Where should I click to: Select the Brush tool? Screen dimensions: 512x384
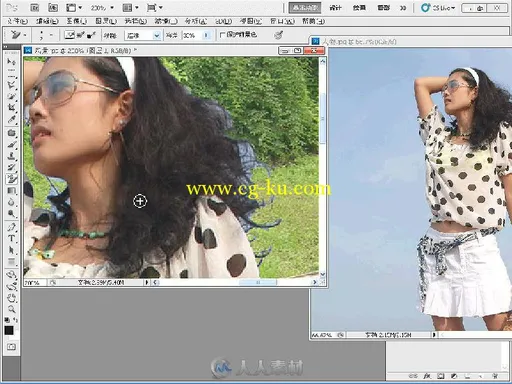click(11, 145)
